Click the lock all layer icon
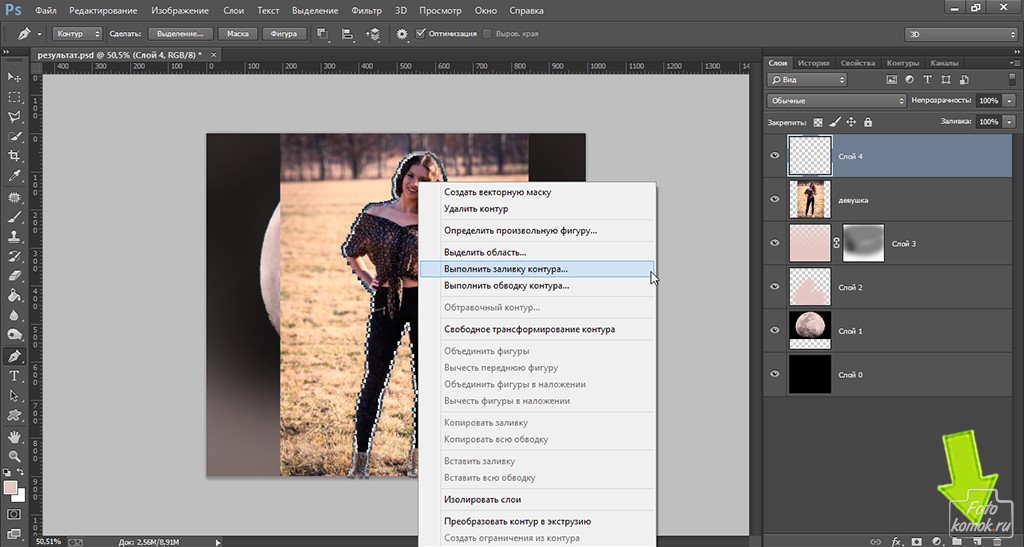 click(x=867, y=122)
